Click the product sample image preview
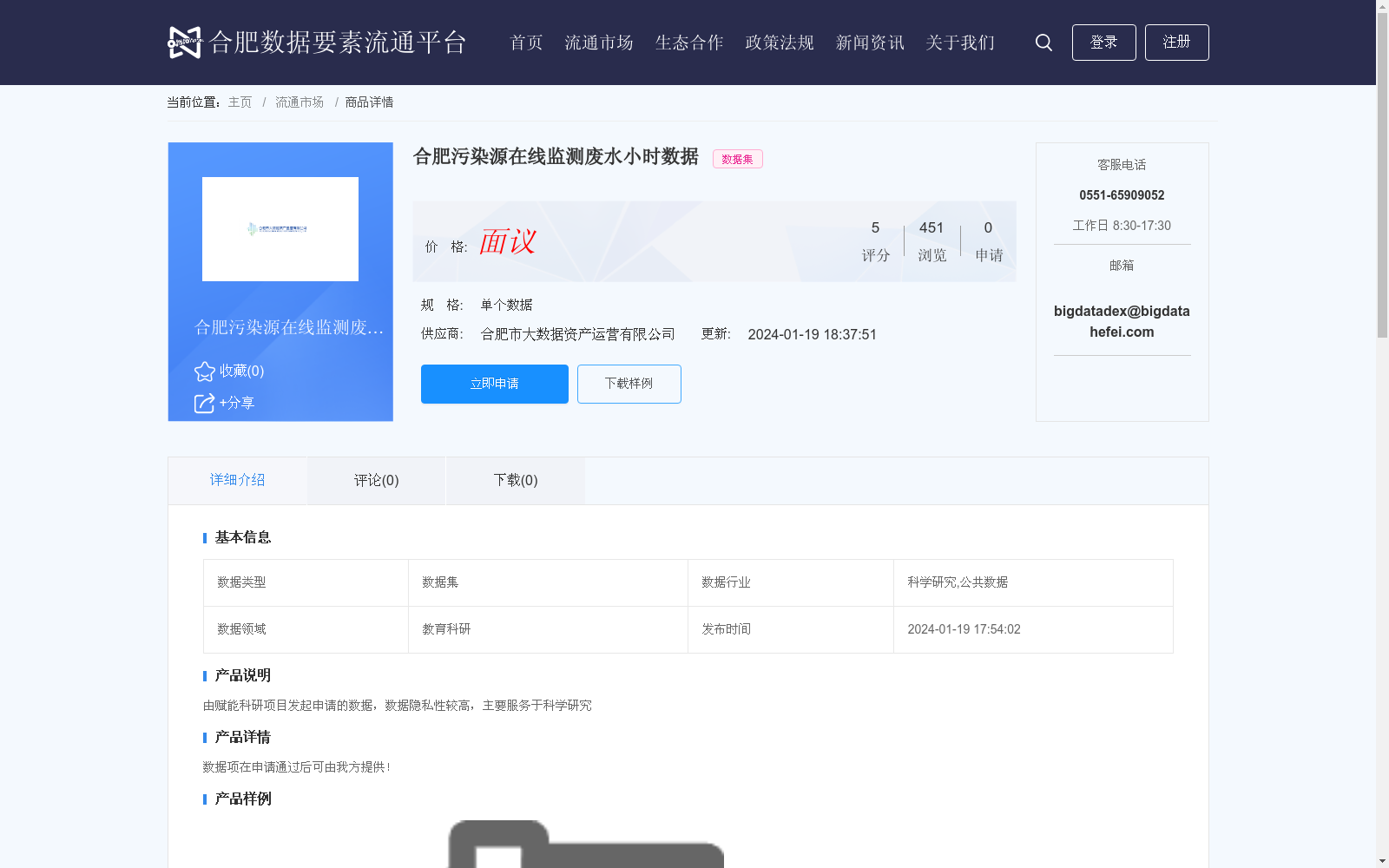 586,844
